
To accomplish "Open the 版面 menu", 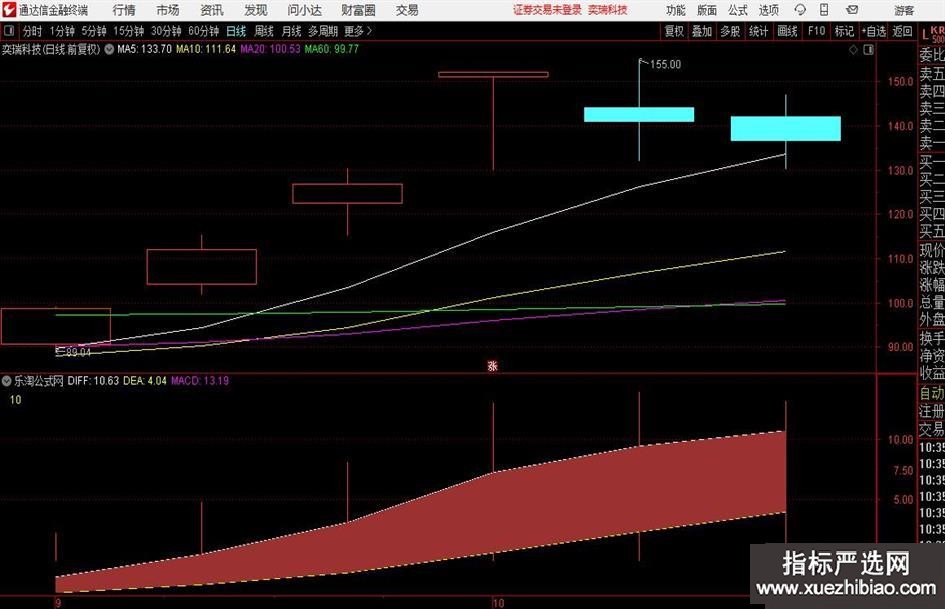I will click(707, 10).
